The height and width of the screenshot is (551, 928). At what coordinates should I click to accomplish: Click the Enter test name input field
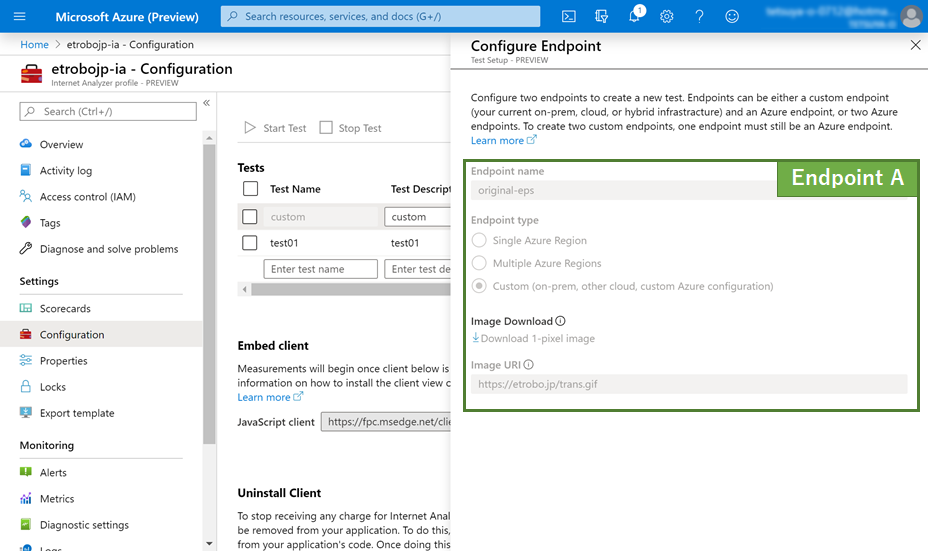[x=320, y=269]
